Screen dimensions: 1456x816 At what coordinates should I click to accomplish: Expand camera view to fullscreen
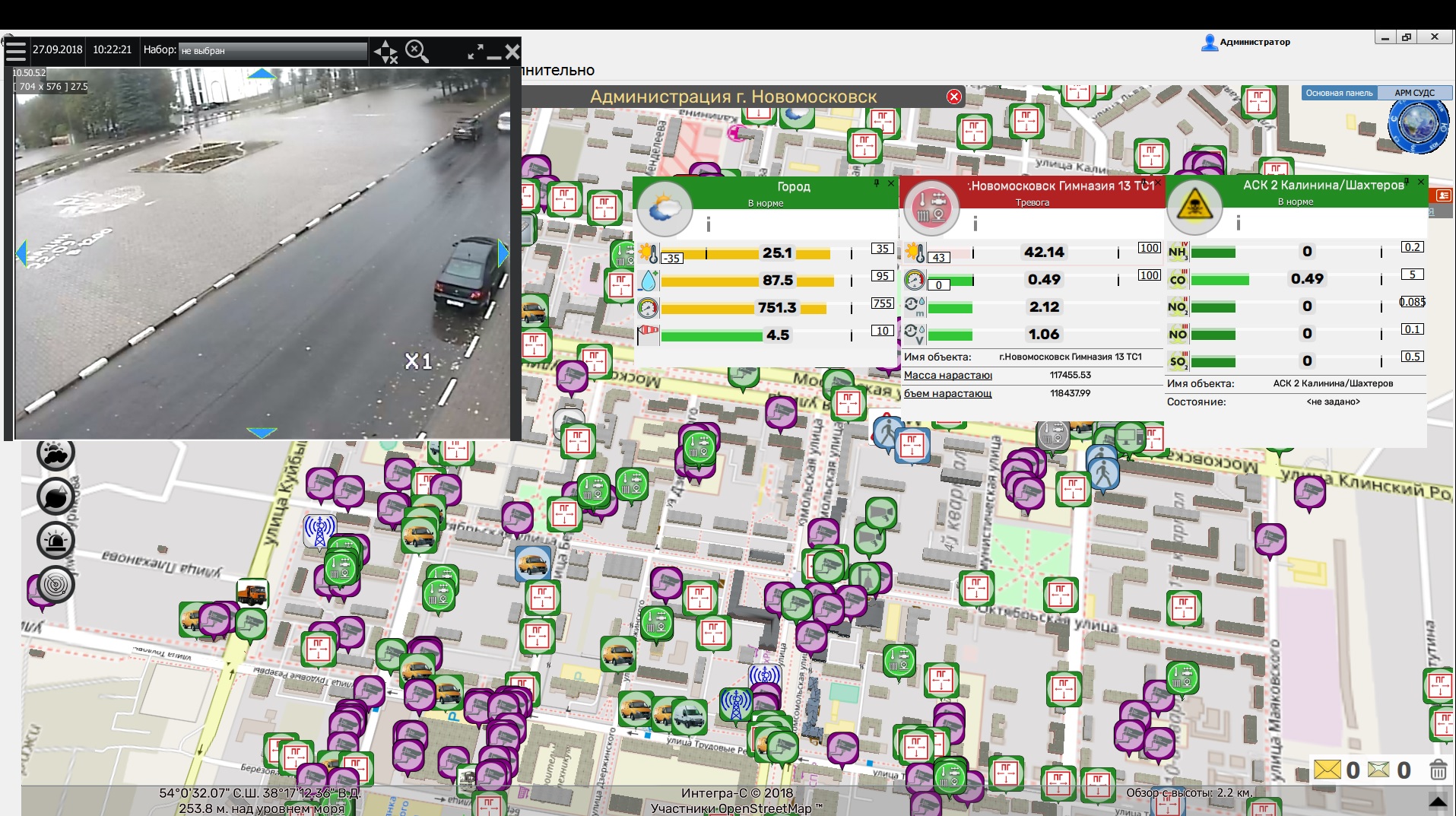[475, 52]
